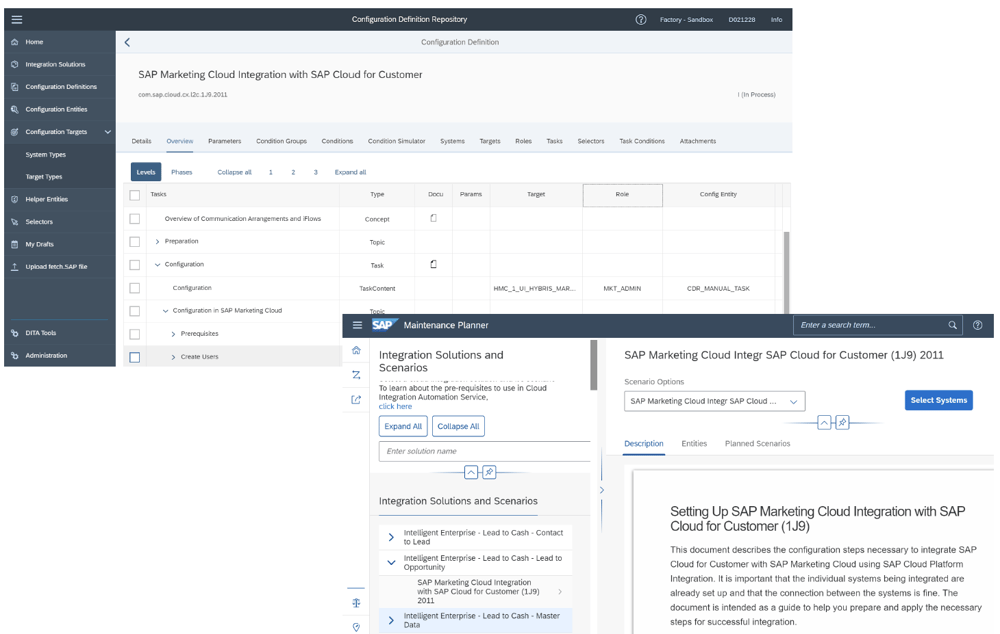The width and height of the screenshot is (1000, 634).
Task: Check the Configuration in SAP Marketing Cloud checkbox
Action: click(135, 311)
